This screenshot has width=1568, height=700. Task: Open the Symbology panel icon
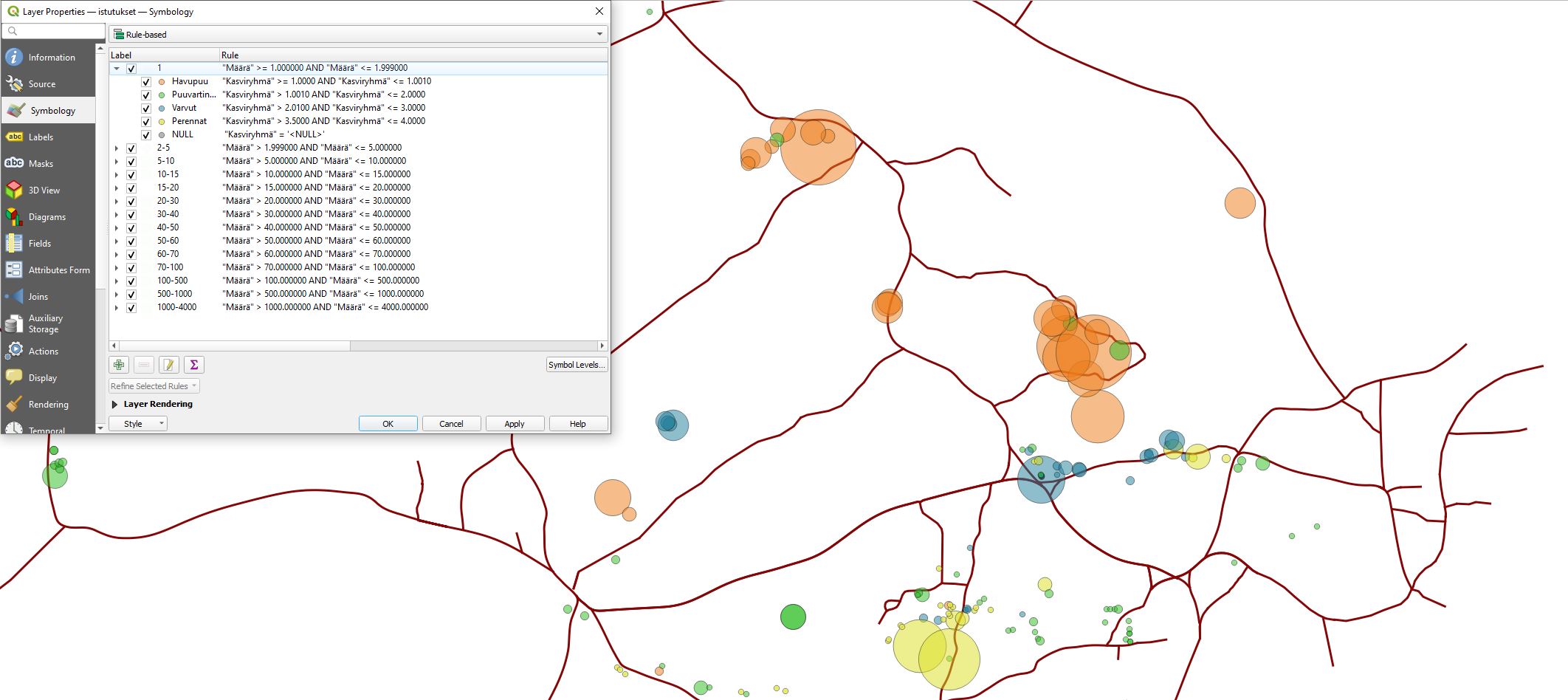coord(15,109)
